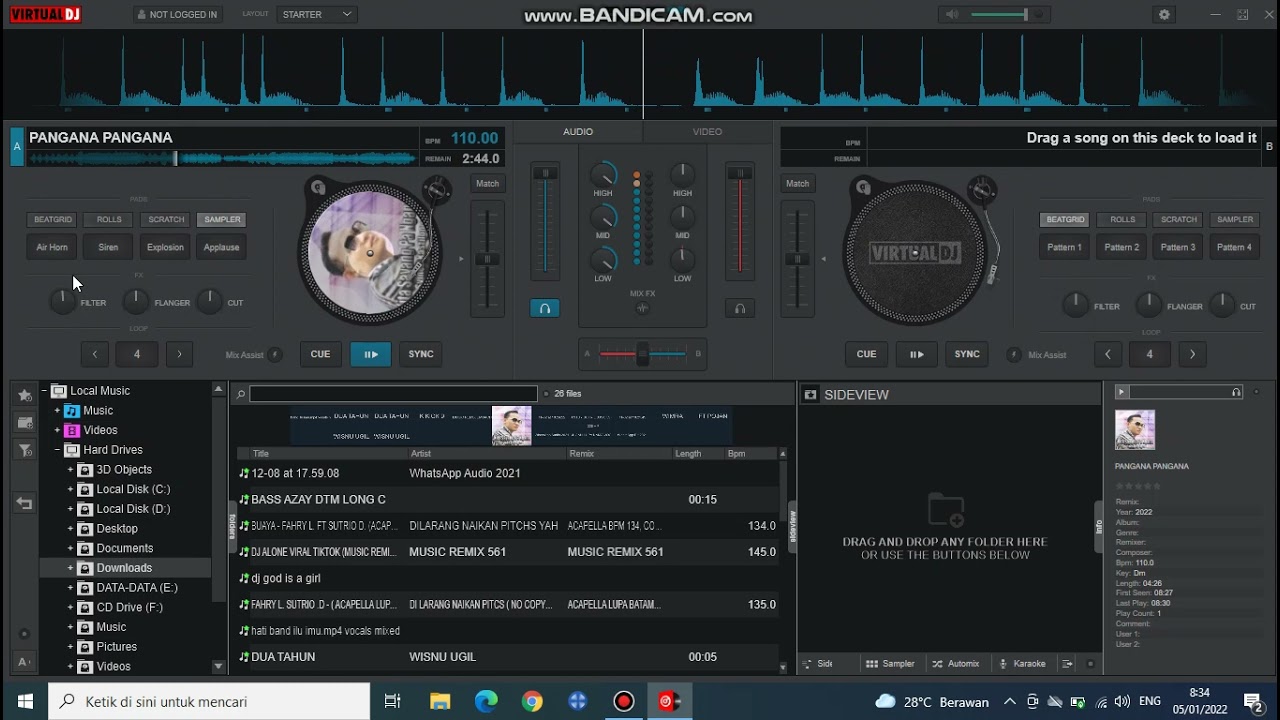Open the filter folder funnel icon
This screenshot has height=720, width=1280.
tap(25, 451)
